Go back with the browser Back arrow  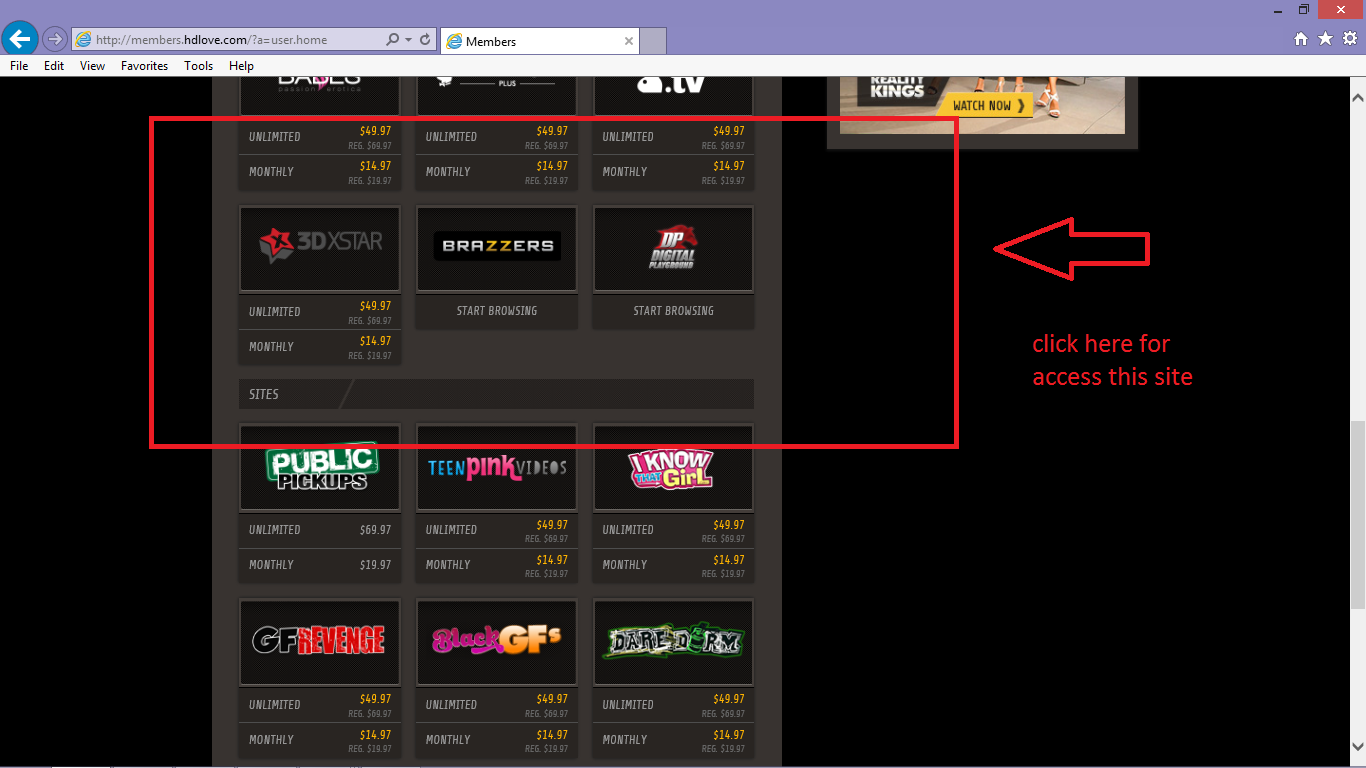20,39
